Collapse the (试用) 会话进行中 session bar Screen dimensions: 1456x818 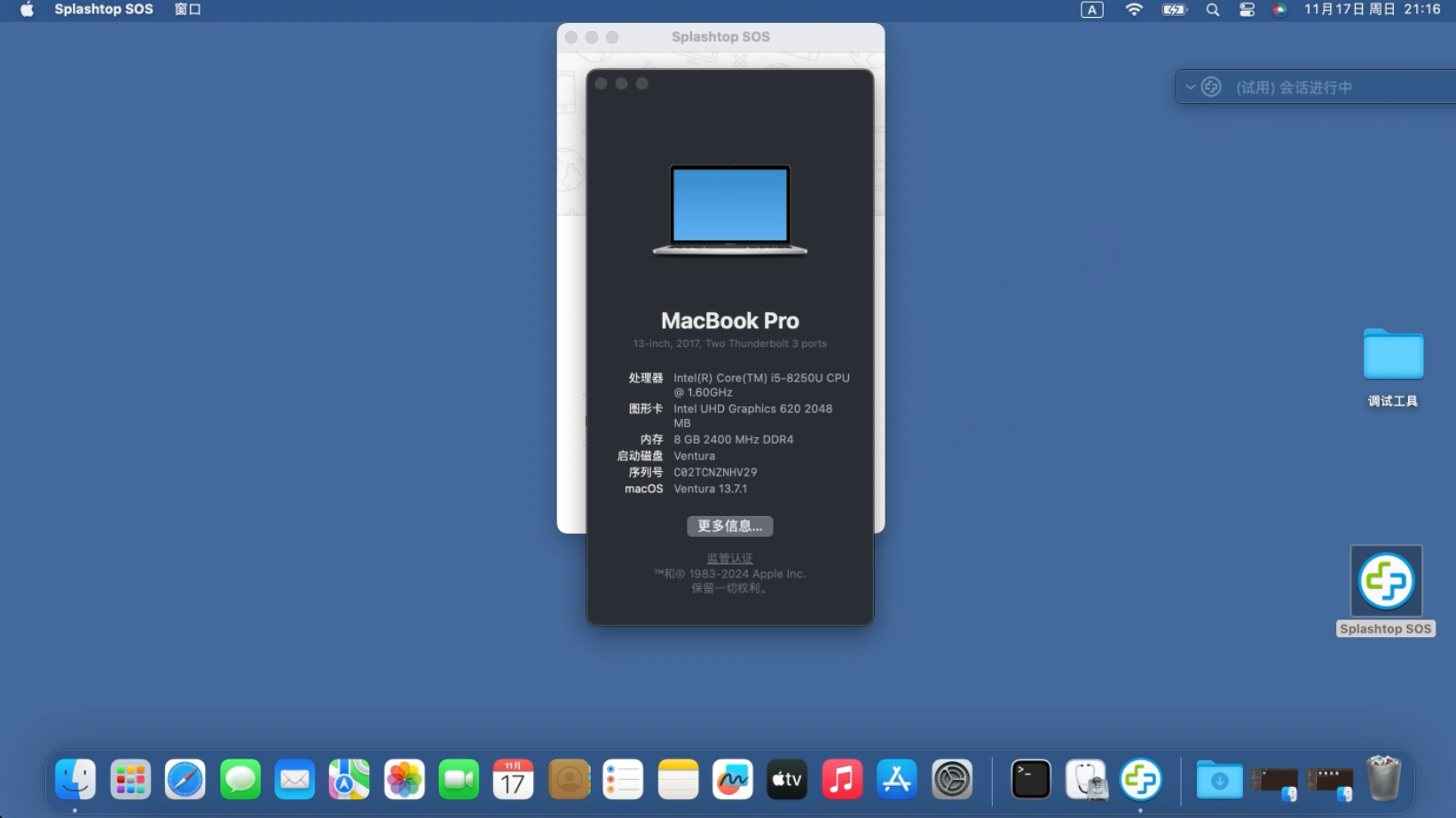point(1190,87)
